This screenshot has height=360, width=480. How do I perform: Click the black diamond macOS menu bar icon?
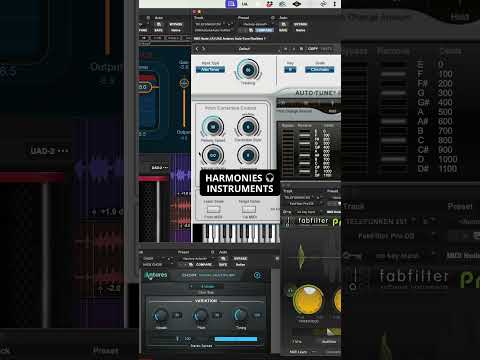[297, 4]
